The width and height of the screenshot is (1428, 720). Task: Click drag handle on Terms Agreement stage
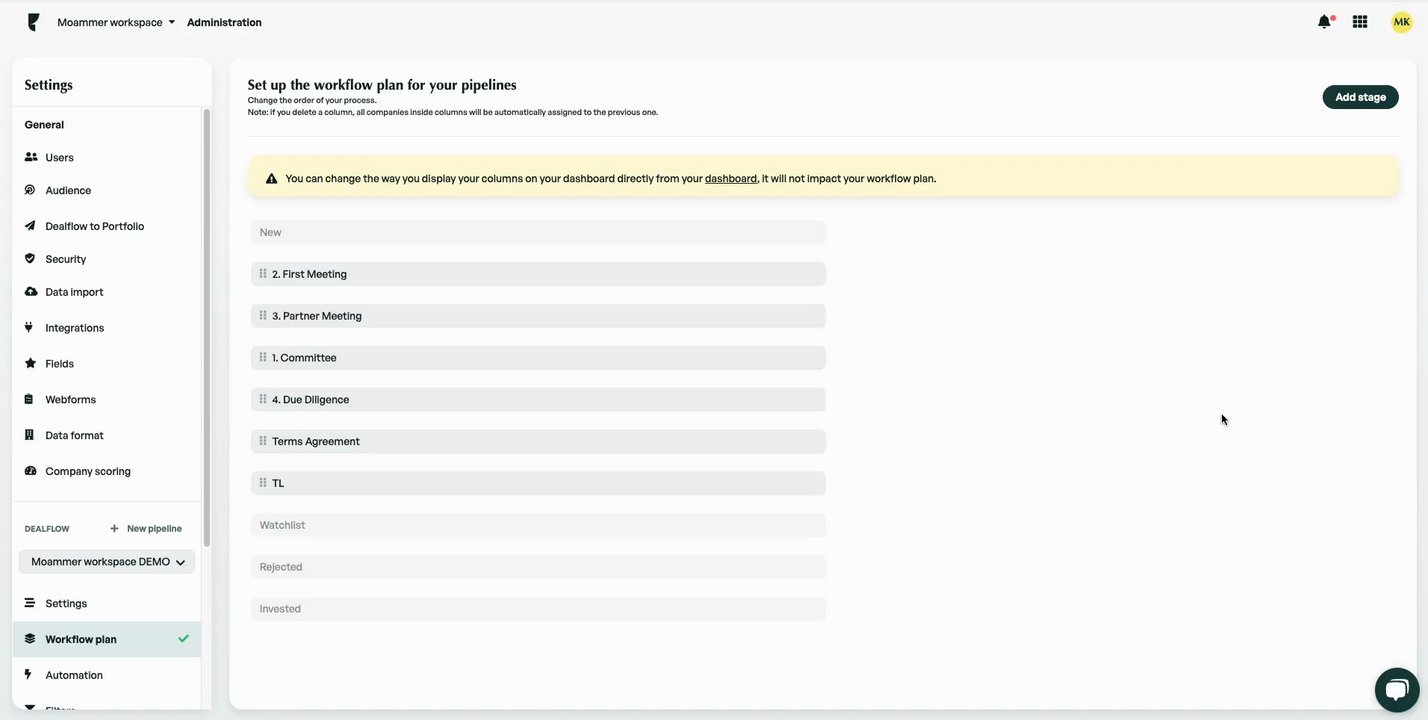(x=263, y=441)
